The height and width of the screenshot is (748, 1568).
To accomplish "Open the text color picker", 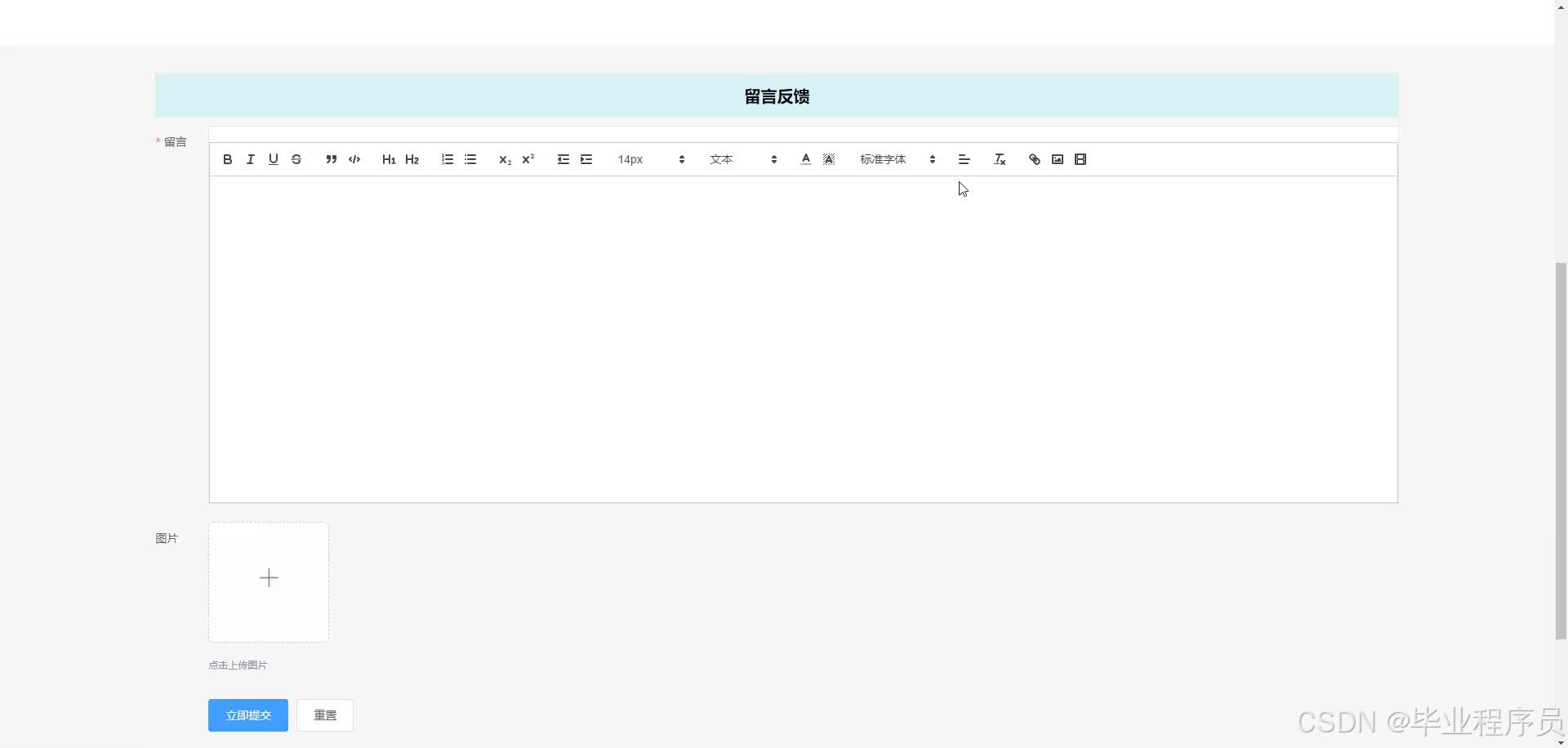I will tap(806, 159).
